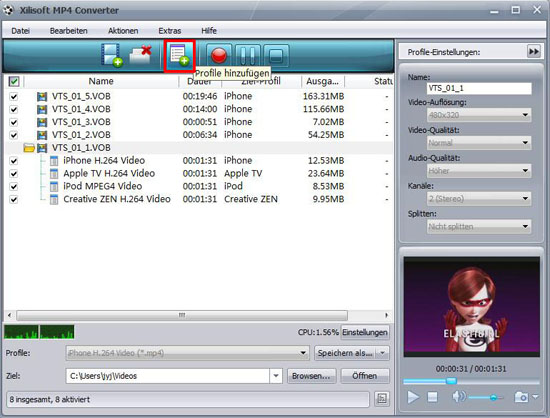Click the Ausga... column header

323,81
